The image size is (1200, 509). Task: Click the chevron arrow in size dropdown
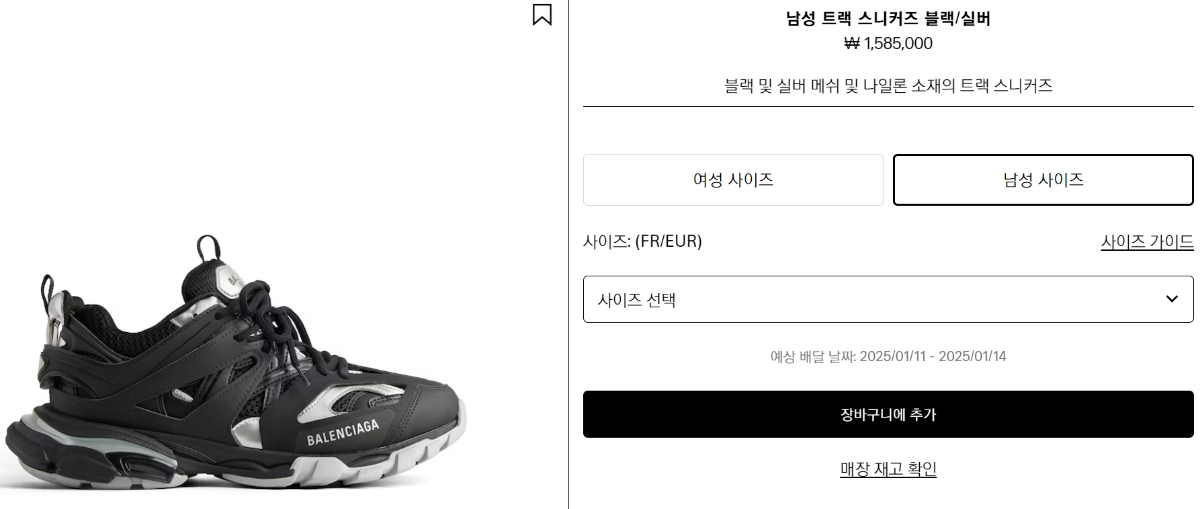coord(1172,299)
